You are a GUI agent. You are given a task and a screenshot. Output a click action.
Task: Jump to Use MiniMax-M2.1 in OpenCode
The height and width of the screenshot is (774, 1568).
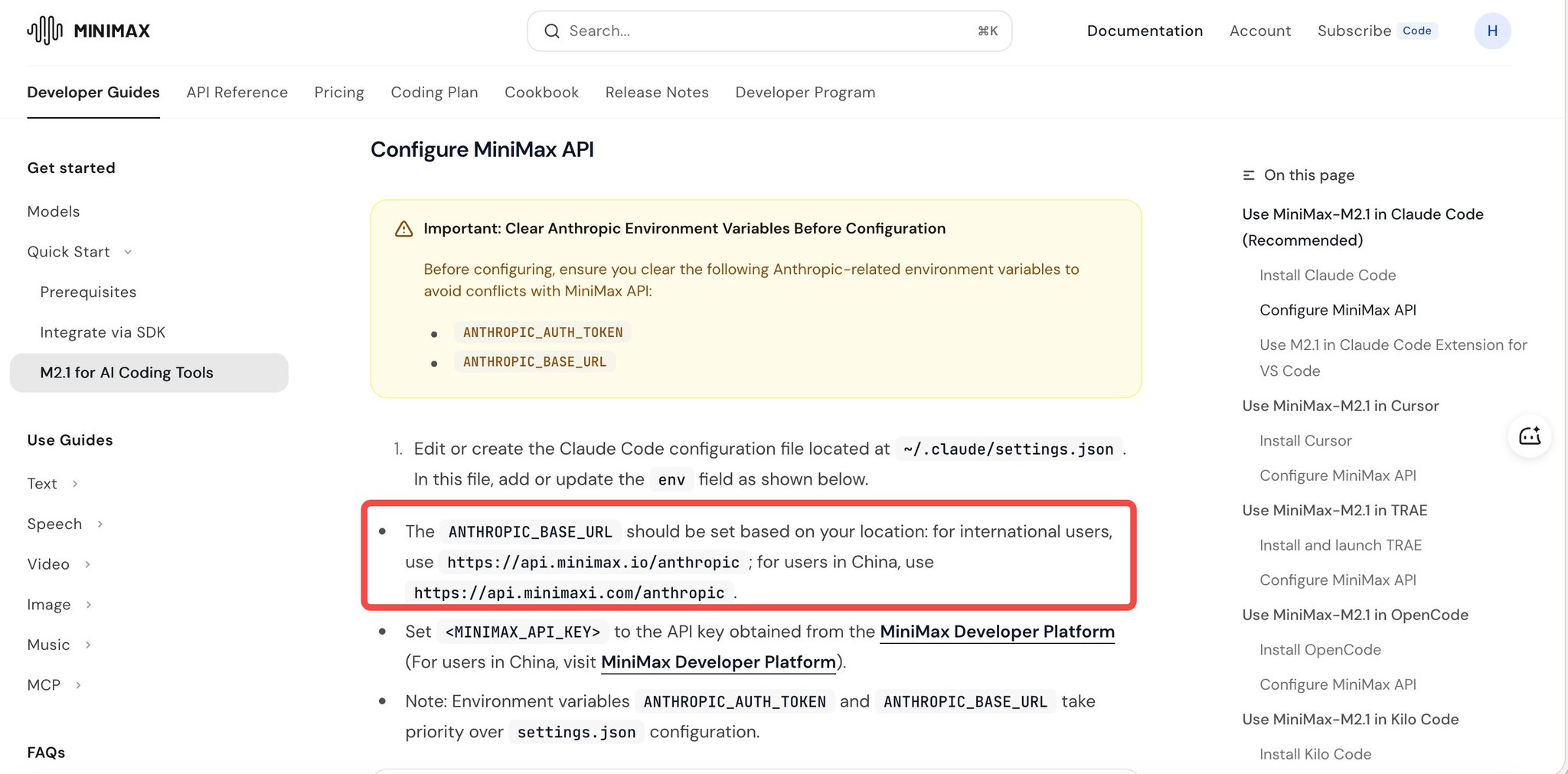[x=1355, y=615]
